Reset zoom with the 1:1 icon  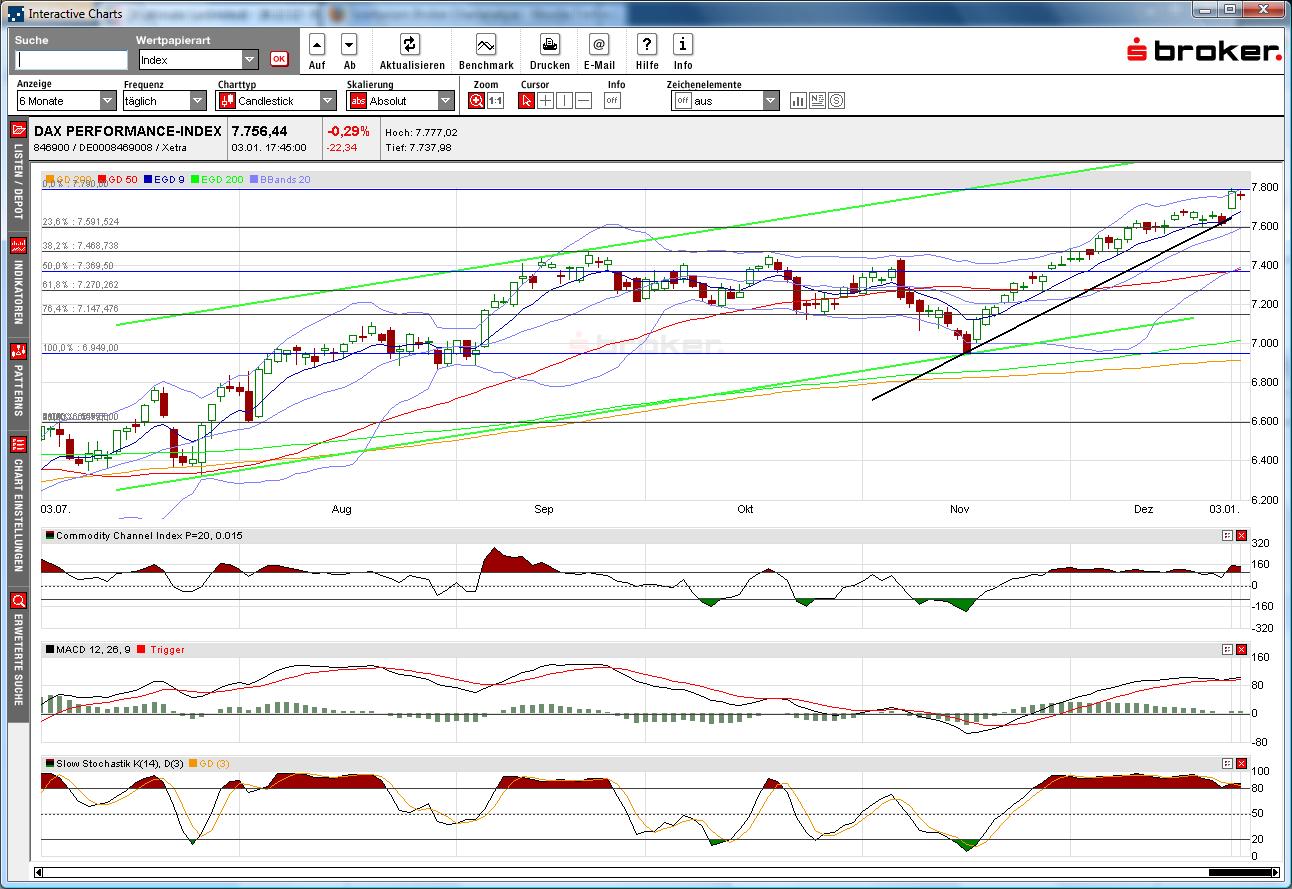(495, 101)
